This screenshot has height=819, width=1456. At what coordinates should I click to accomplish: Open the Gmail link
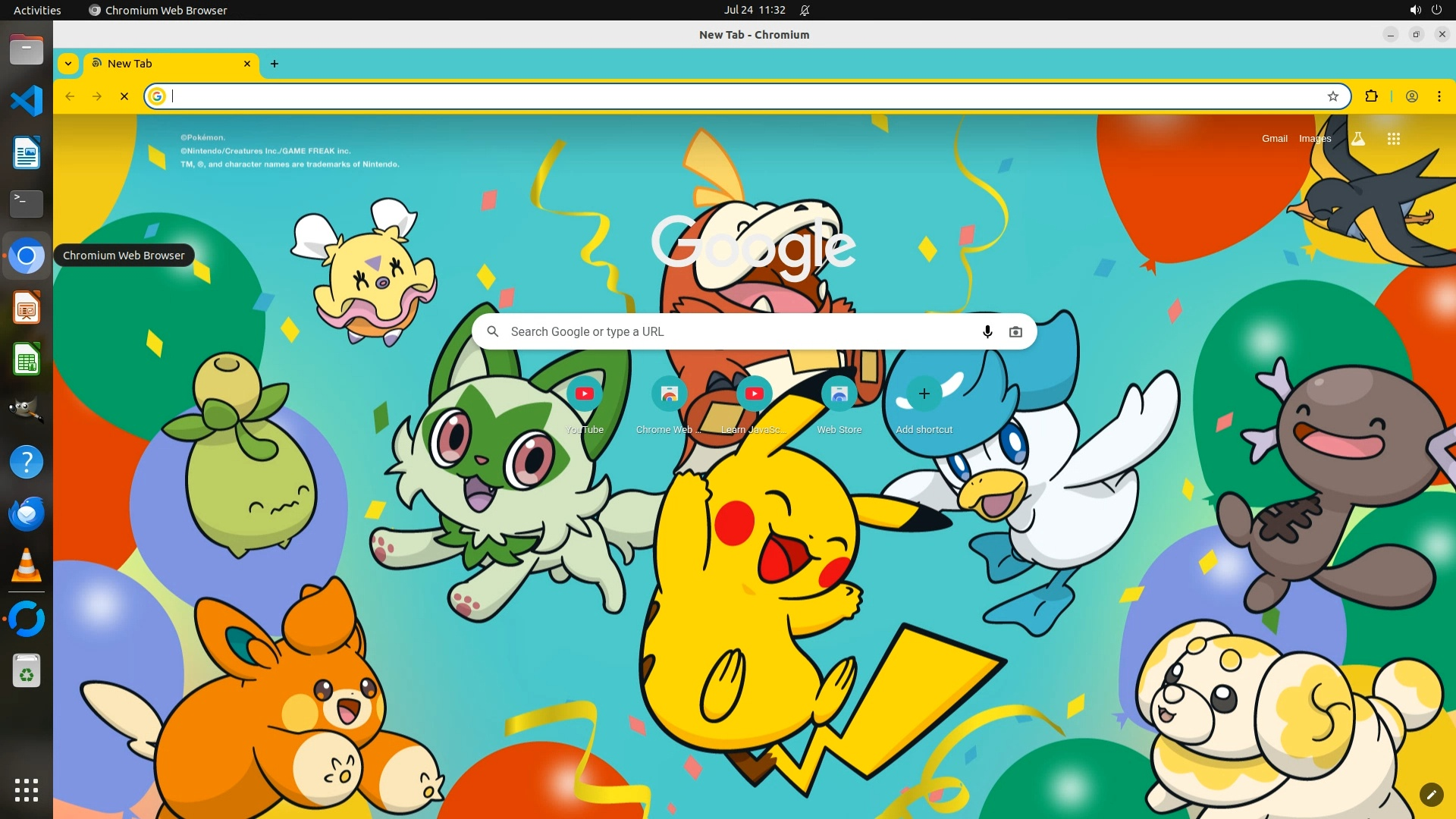coord(1274,139)
